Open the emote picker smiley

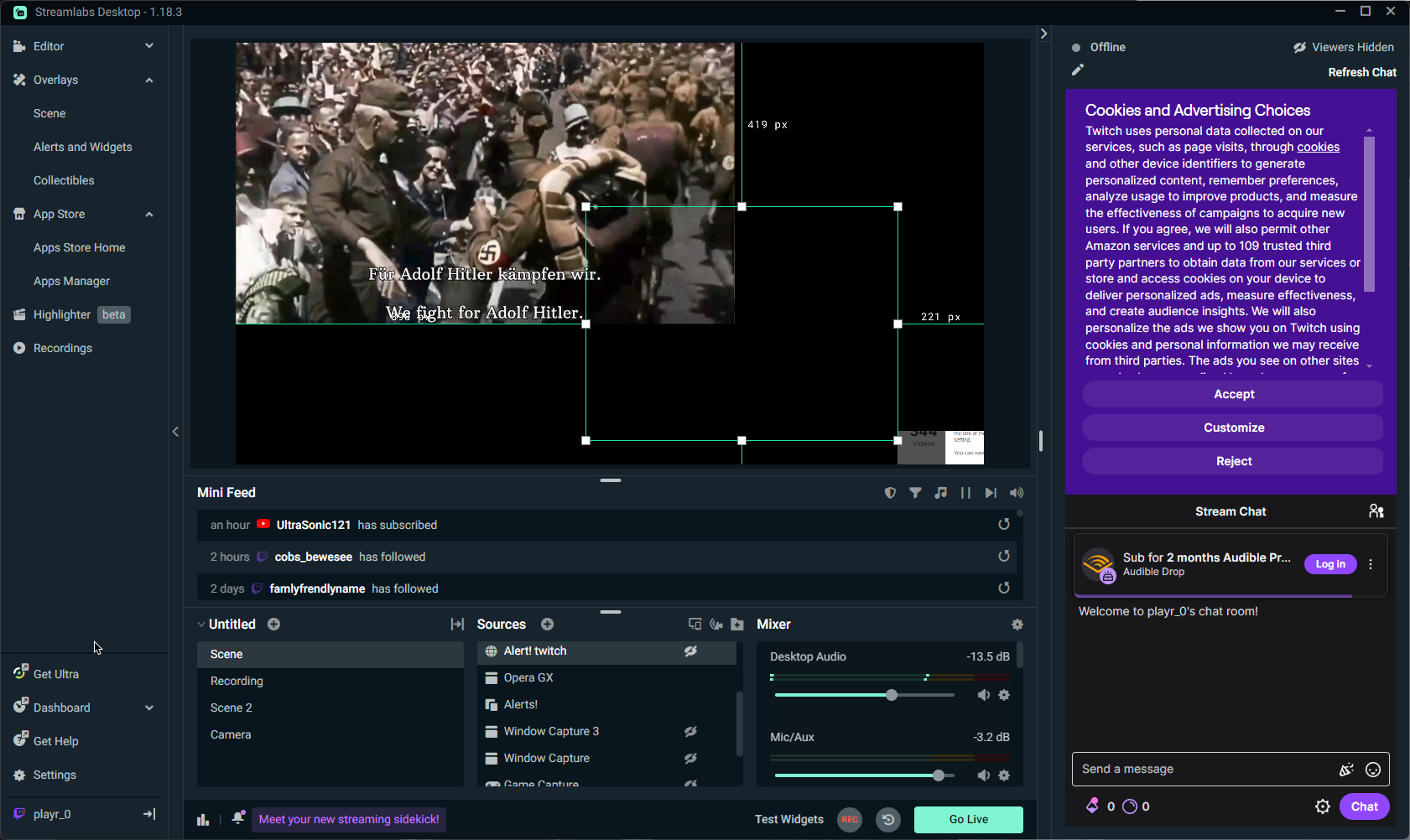(1373, 770)
